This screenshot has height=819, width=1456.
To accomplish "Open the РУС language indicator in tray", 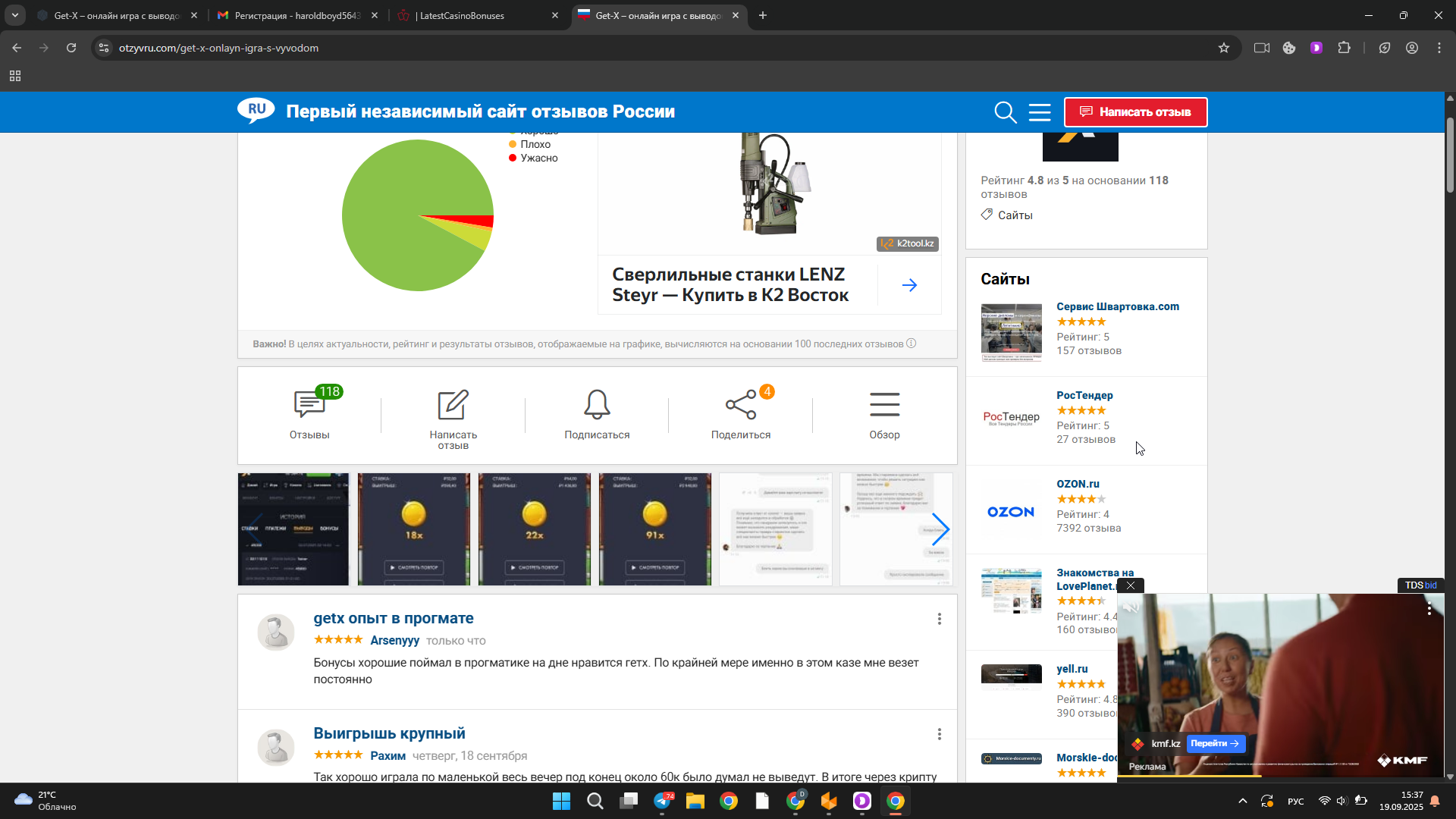I will 1296,802.
